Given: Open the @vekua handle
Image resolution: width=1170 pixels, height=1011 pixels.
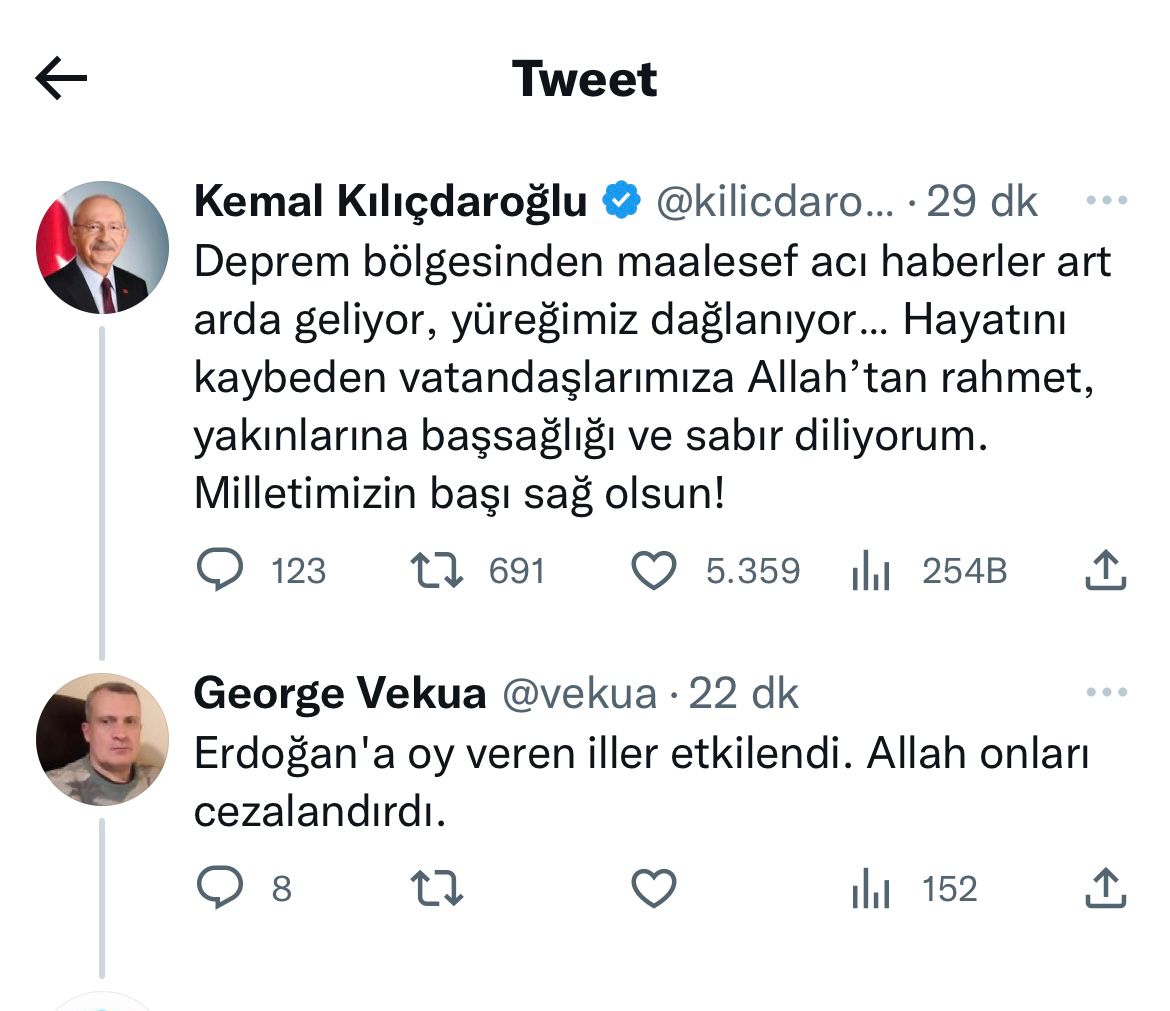Looking at the screenshot, I should 578,693.
